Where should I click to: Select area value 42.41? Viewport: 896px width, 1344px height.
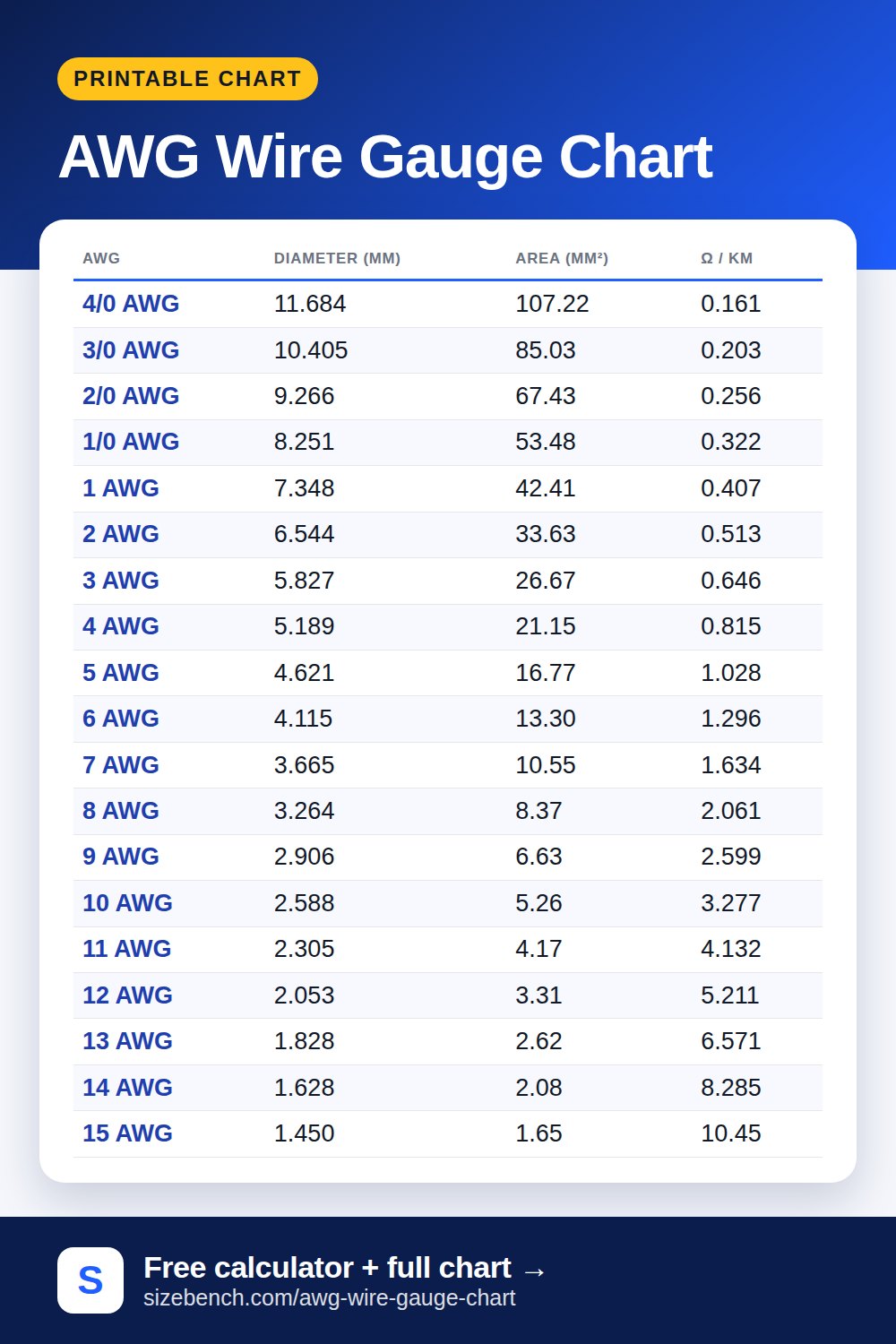546,488
